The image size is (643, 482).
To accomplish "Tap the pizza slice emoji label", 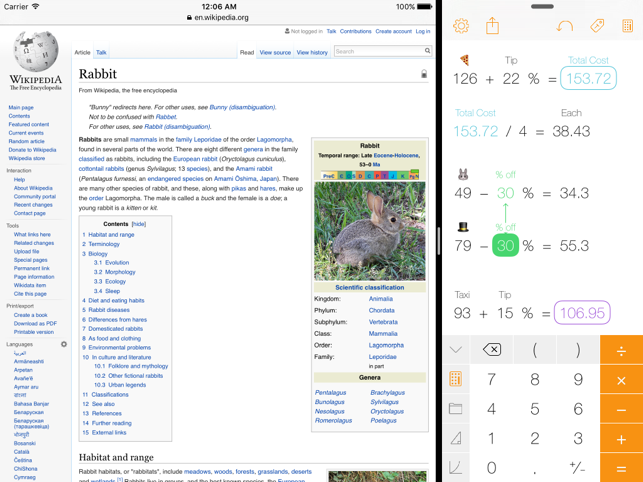I will click(464, 60).
